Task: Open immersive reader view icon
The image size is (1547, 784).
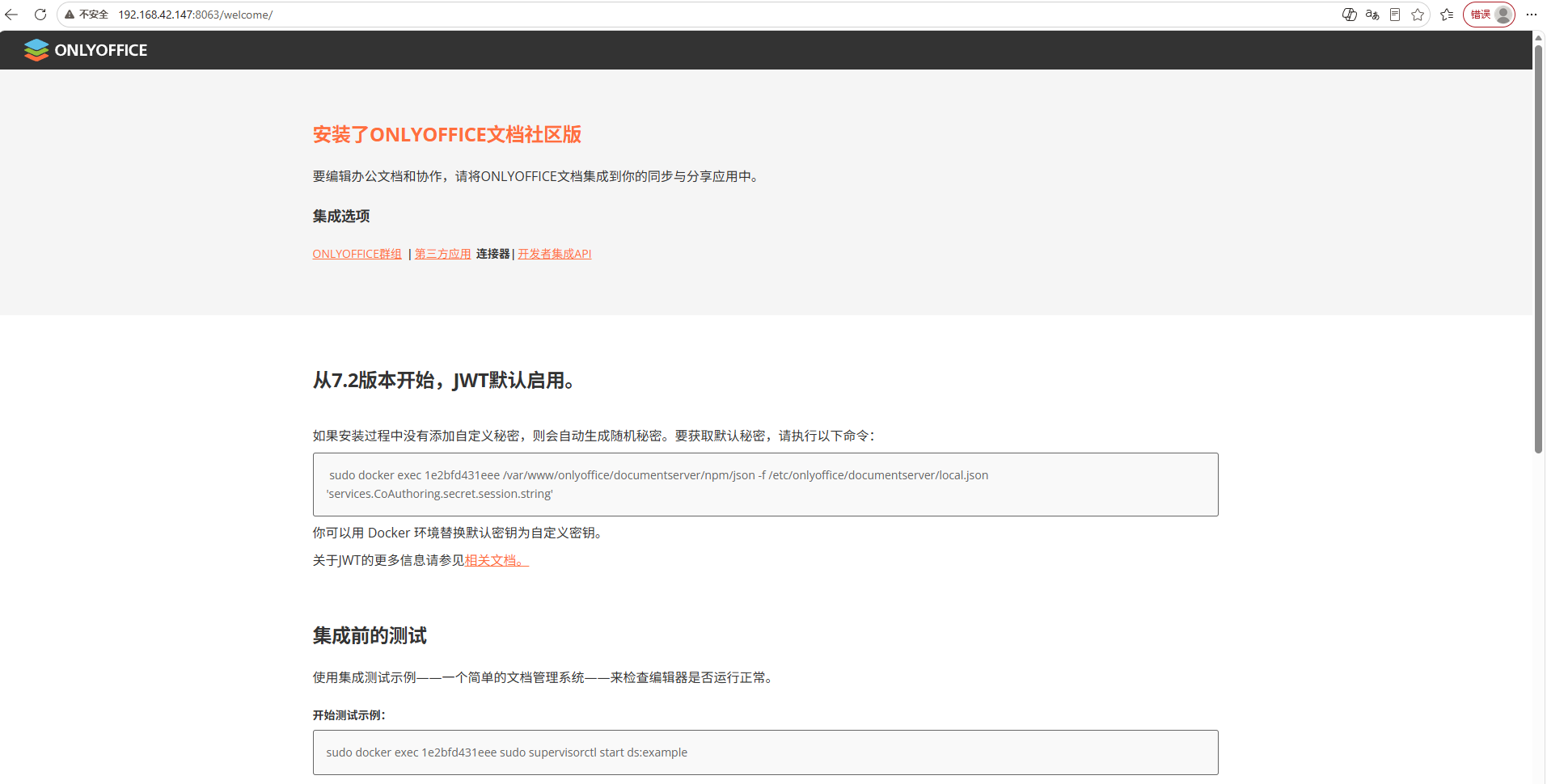Action: (1395, 15)
